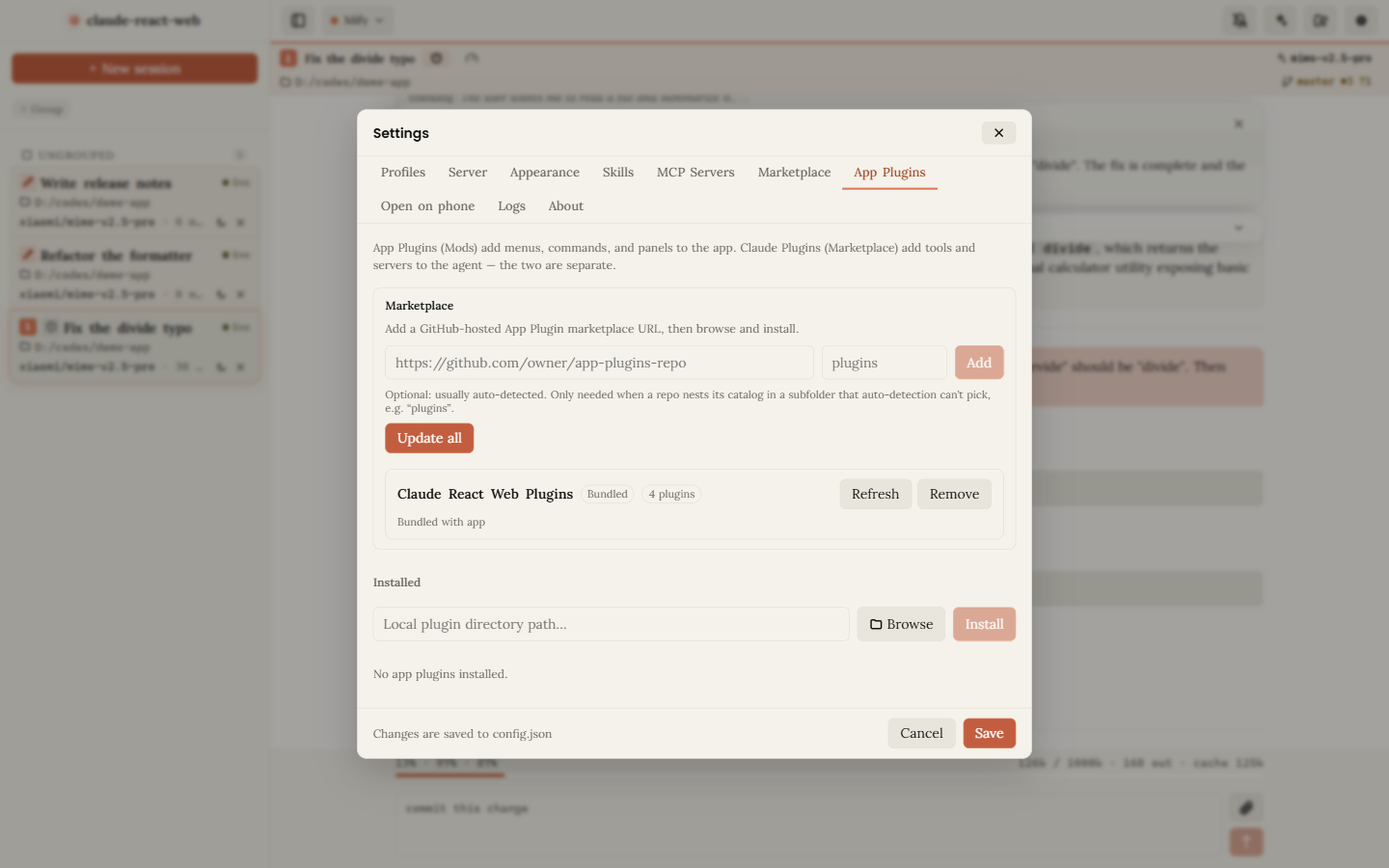Image resolution: width=1389 pixels, height=868 pixels.
Task: Close the Settings dialog with the X
Action: coord(998,133)
